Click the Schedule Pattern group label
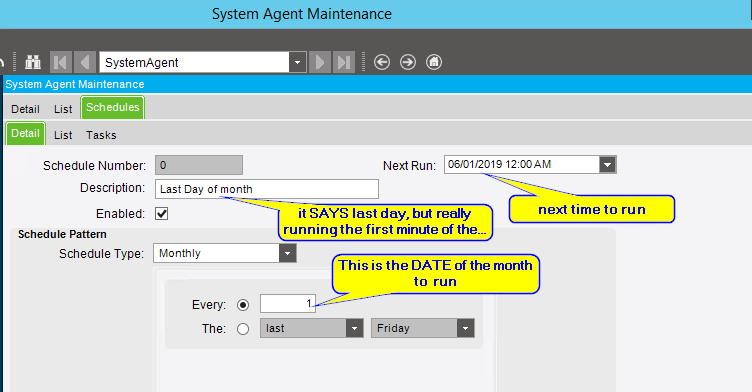This screenshot has width=752, height=392. pyautogui.click(x=62, y=234)
